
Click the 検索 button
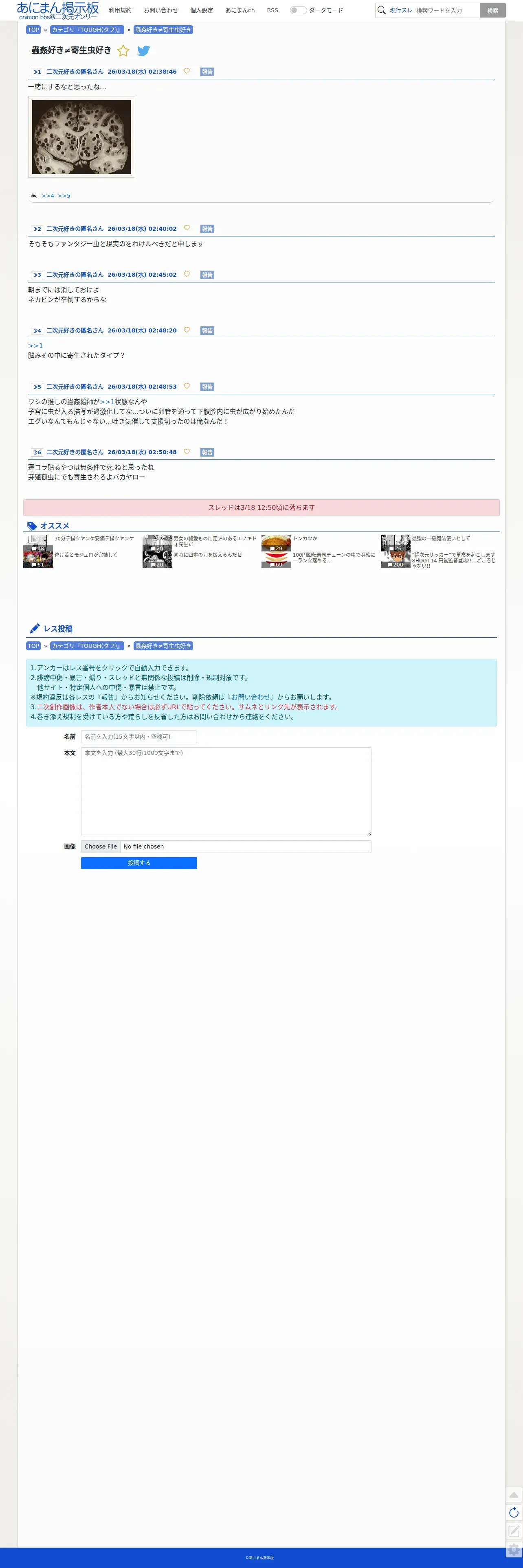[492, 10]
